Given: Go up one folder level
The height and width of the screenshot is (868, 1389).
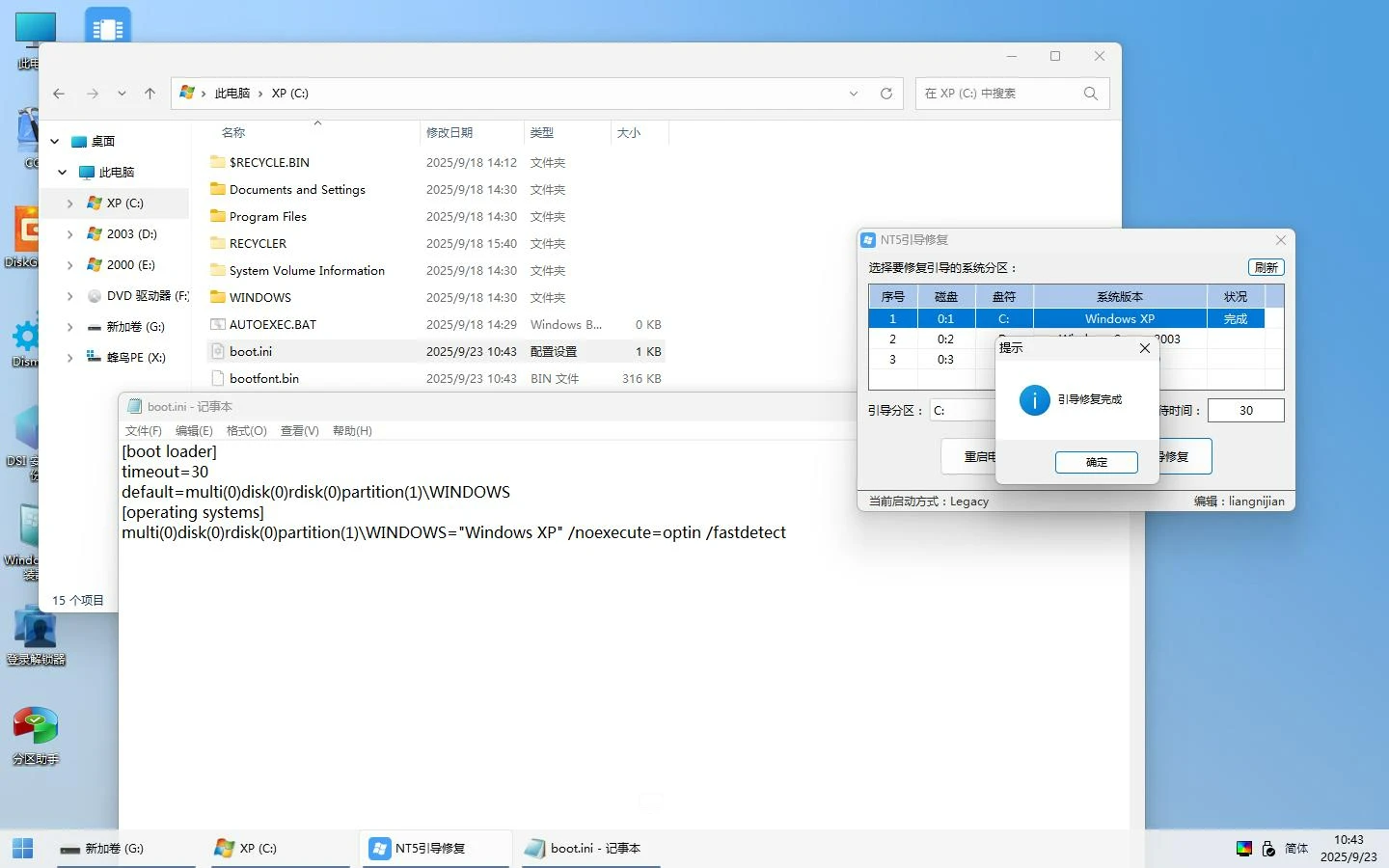Looking at the screenshot, I should pos(150,94).
